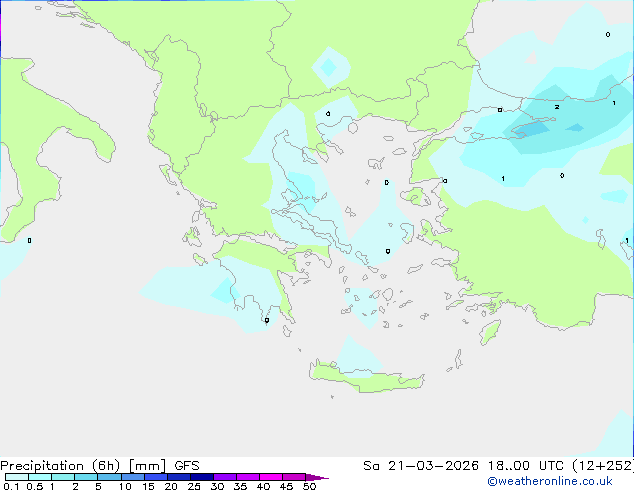Image resolution: width=634 pixels, height=490 pixels.
Task: Click the 10–15 mm legend color swatch
Action: 132,477
